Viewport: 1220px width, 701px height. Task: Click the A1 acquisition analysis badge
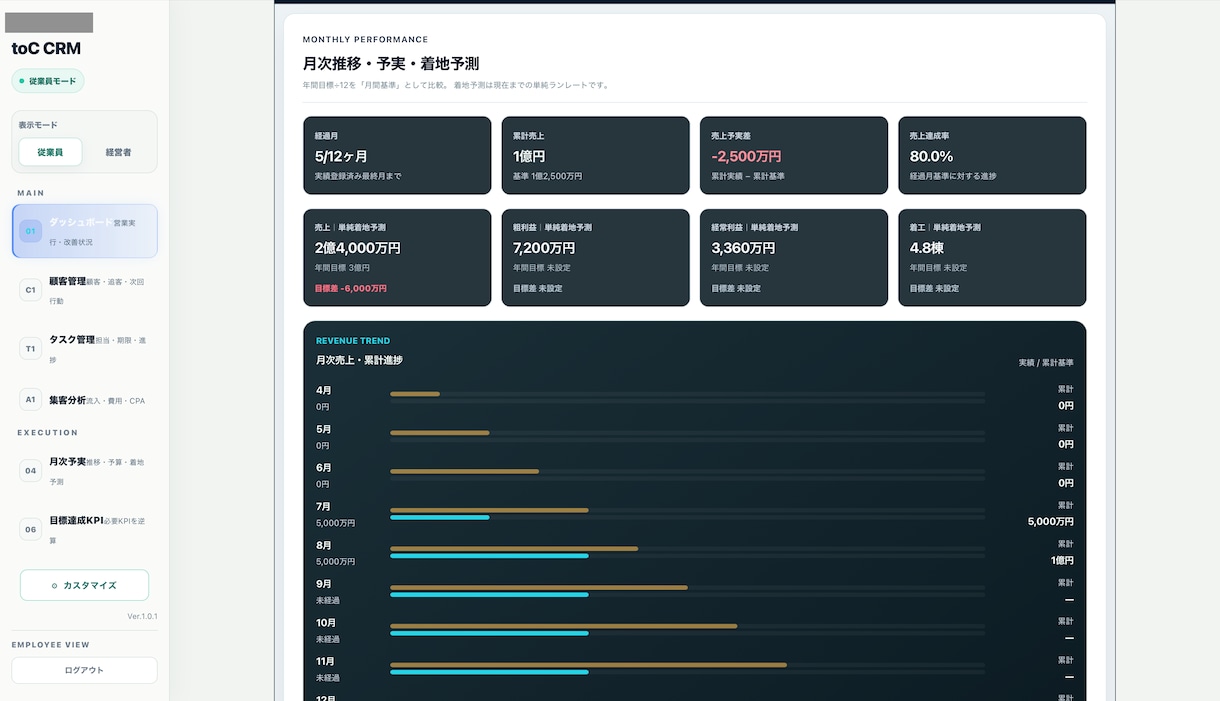click(31, 400)
